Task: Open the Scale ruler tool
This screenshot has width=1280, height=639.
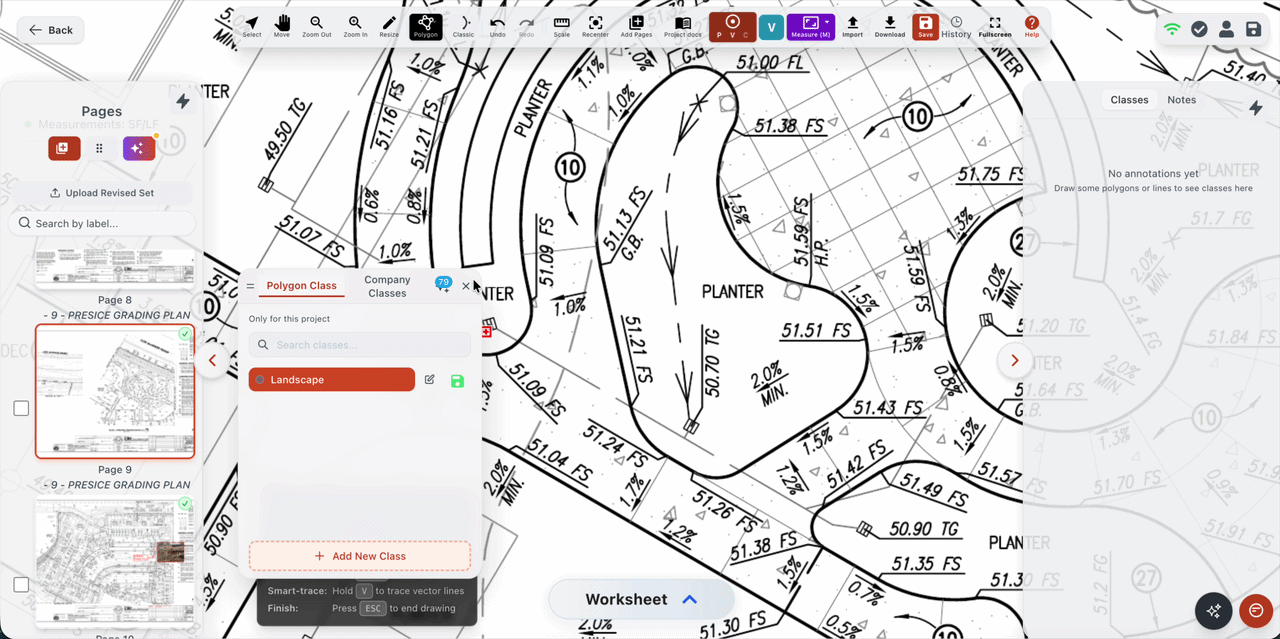Action: (561, 26)
